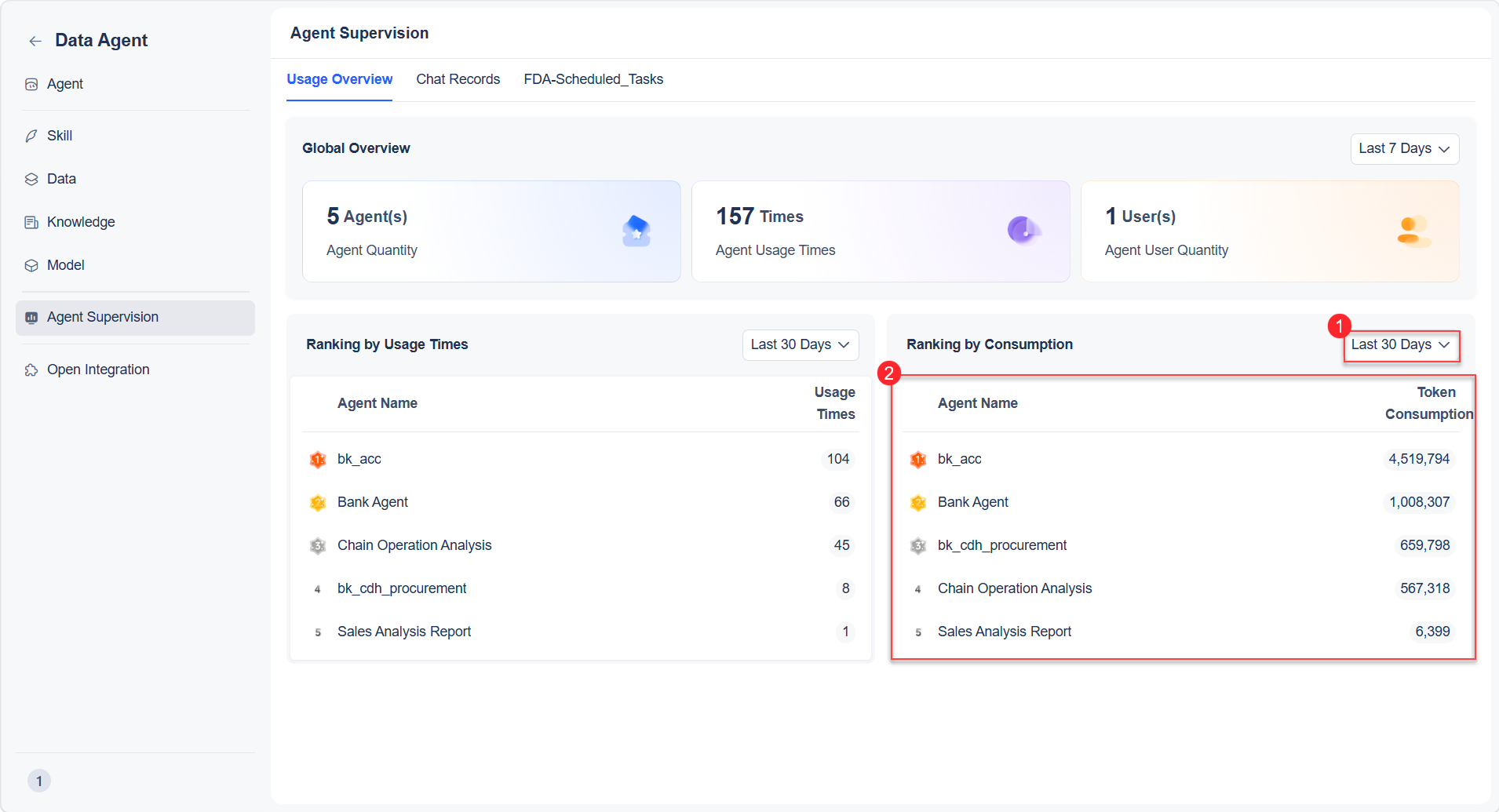Click second-place medal beside Bank Agent in Usage ranking
1499x812 pixels.
coord(318,502)
